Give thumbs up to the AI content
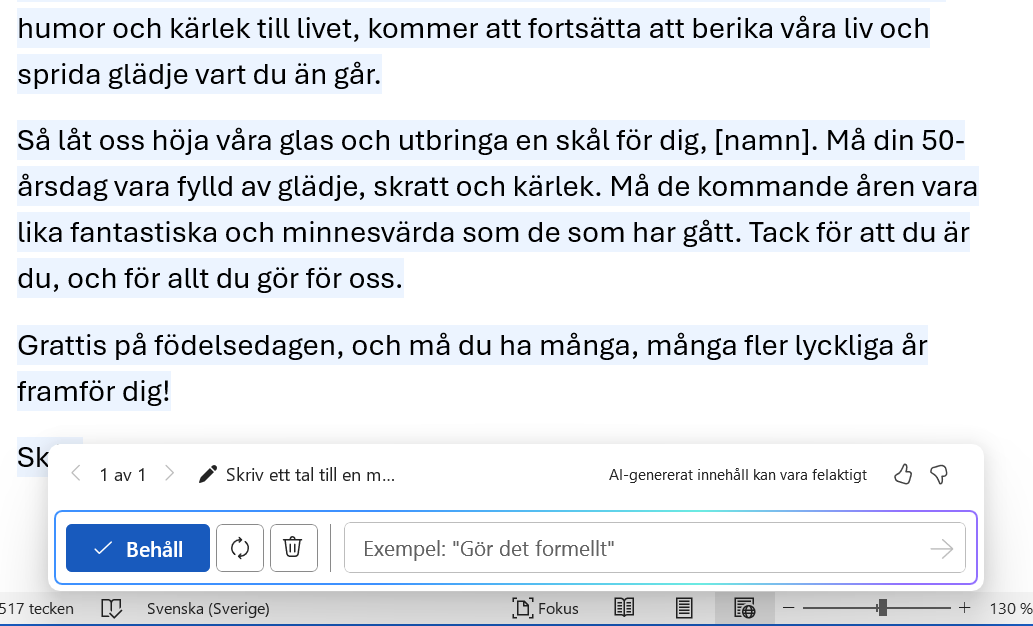Screen dimensions: 1033x626 click(x=903, y=474)
